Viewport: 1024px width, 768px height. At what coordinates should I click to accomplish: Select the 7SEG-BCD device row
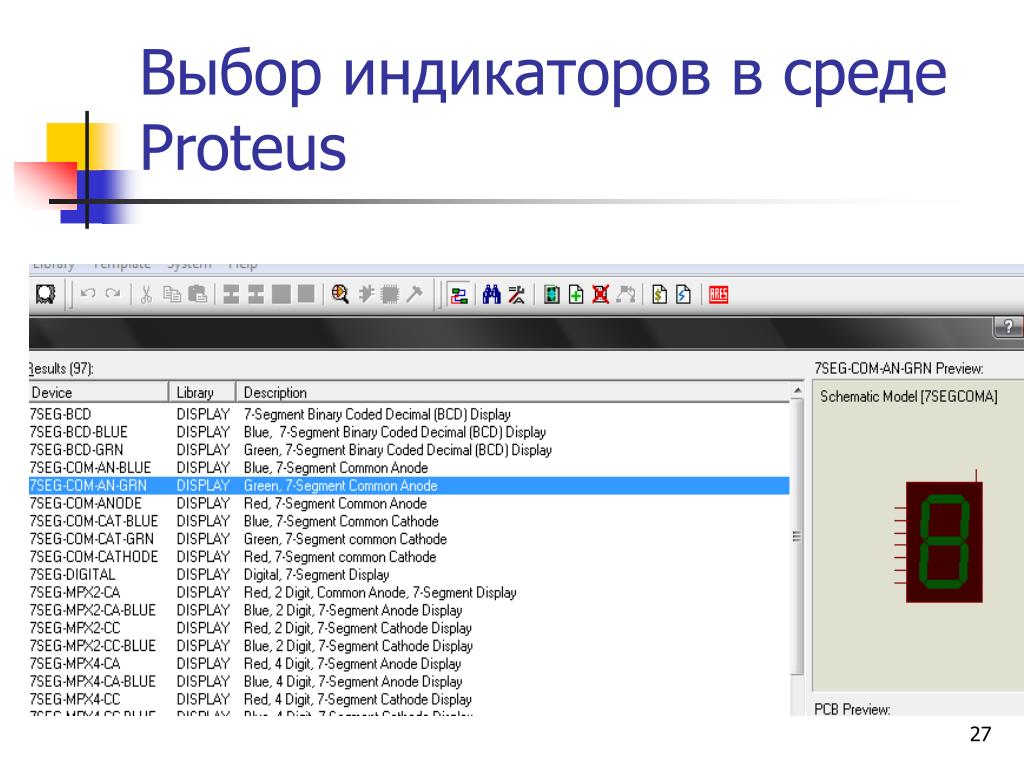coord(409,414)
